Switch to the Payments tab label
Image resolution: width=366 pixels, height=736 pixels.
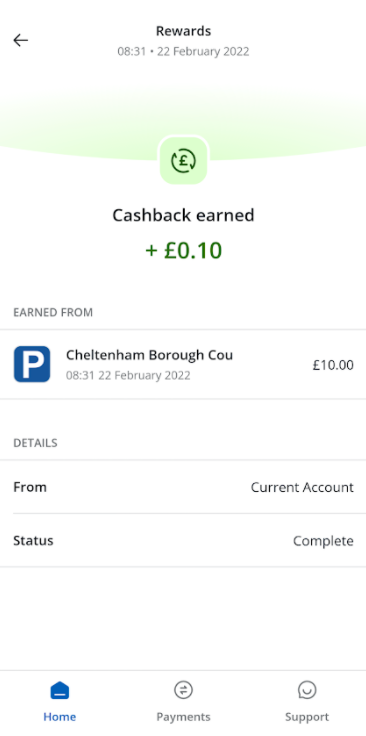[x=183, y=717]
